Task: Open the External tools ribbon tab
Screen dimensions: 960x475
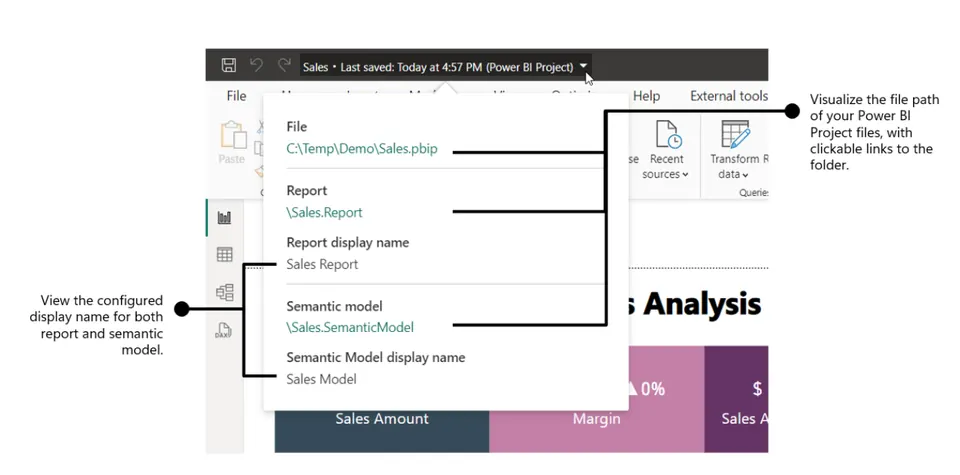Action: (729, 96)
